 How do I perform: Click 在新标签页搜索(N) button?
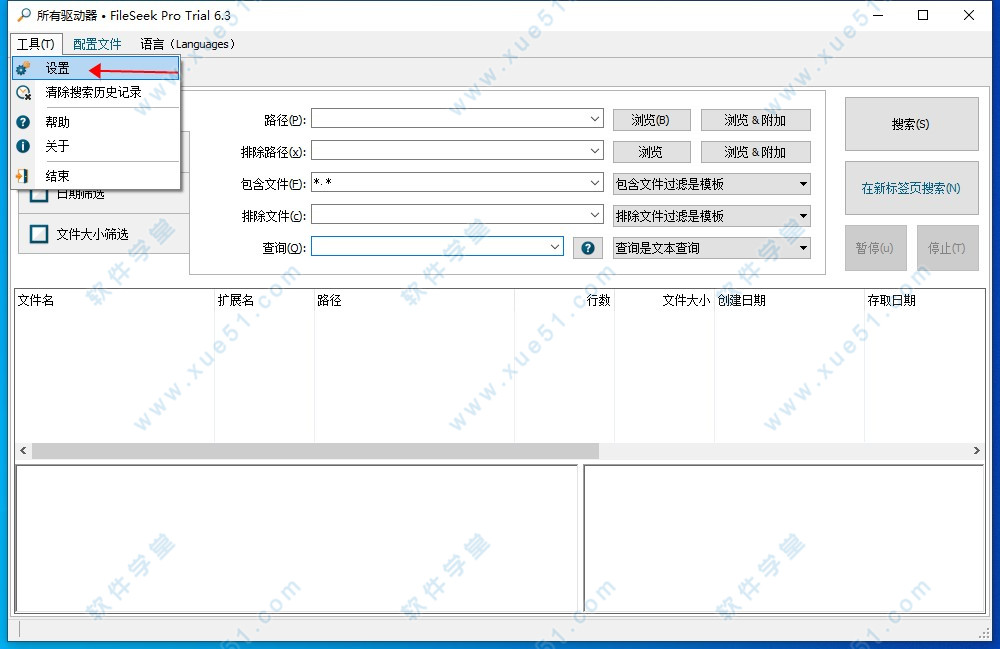pos(911,188)
